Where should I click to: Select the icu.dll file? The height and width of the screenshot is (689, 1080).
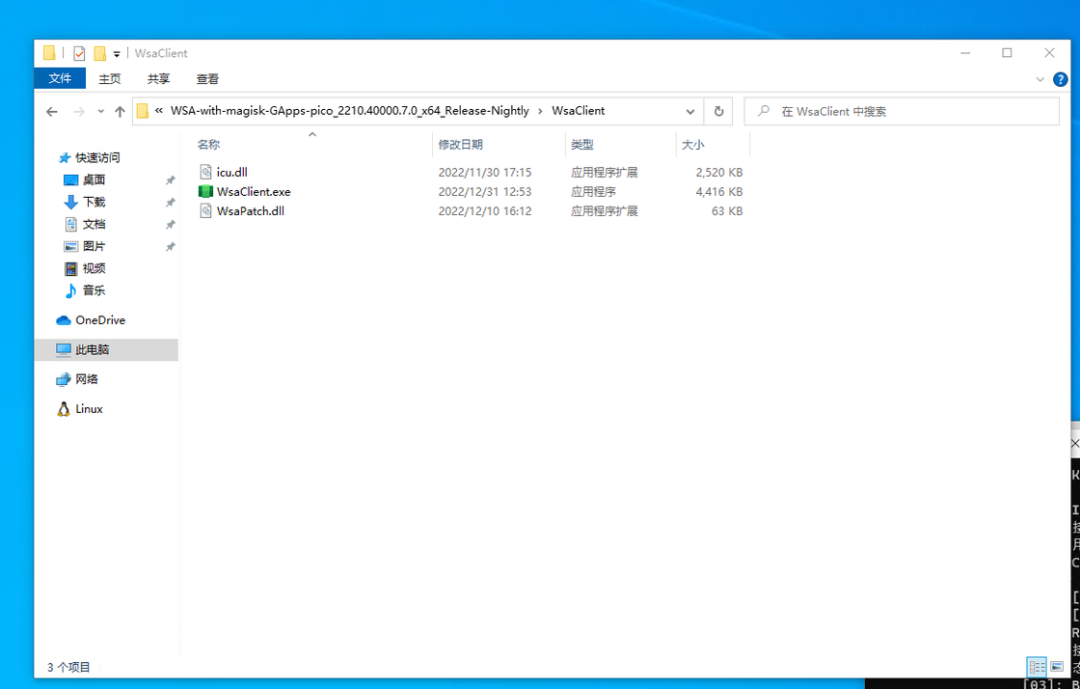tap(232, 172)
